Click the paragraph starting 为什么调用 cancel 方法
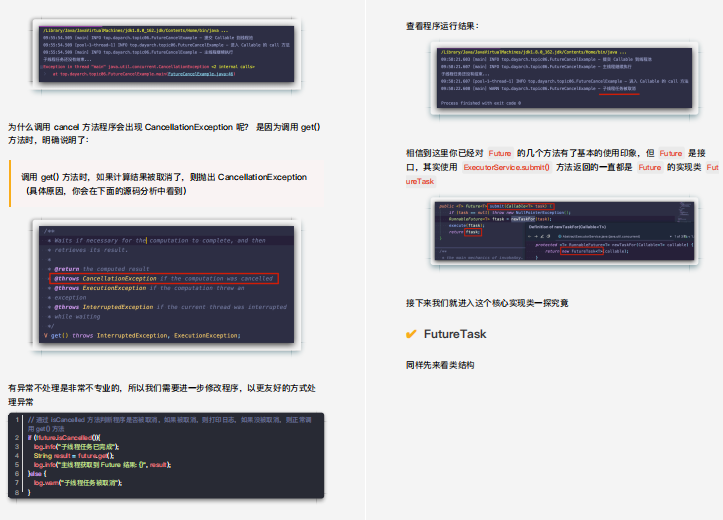Screen dimensions: 723x520 click(164, 133)
